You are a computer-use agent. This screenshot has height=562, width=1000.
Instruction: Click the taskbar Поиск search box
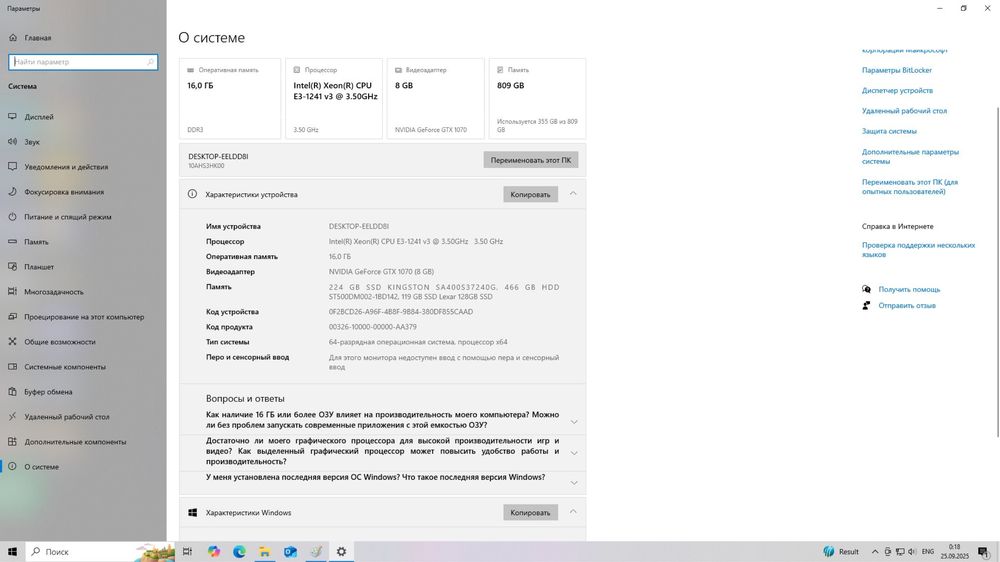click(100, 552)
